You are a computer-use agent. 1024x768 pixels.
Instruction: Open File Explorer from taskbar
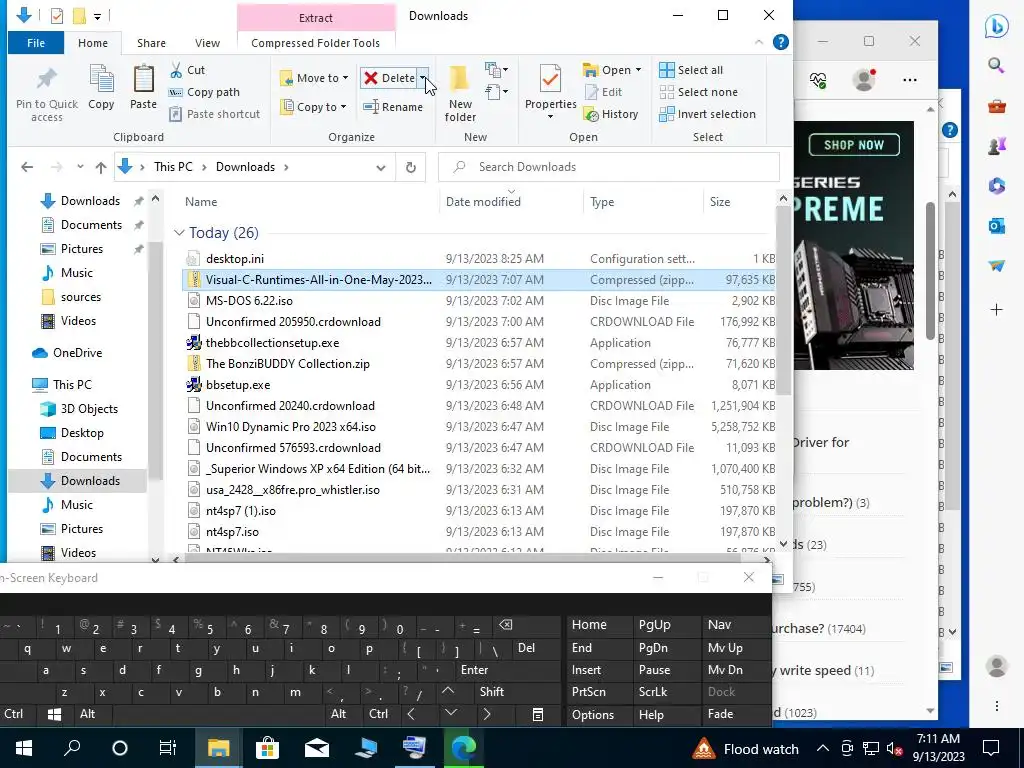click(218, 748)
